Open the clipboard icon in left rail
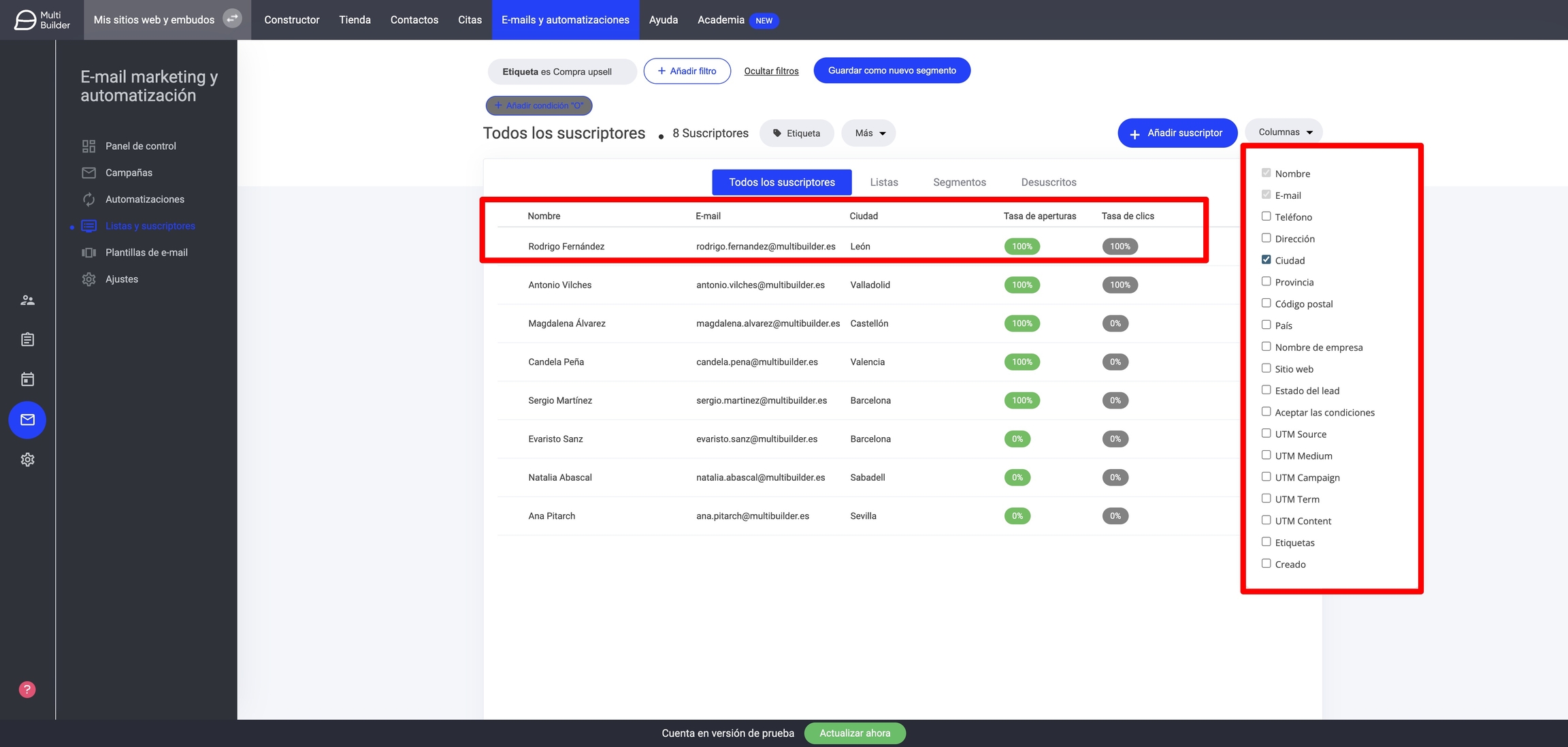This screenshot has width=1568, height=747. [x=27, y=339]
